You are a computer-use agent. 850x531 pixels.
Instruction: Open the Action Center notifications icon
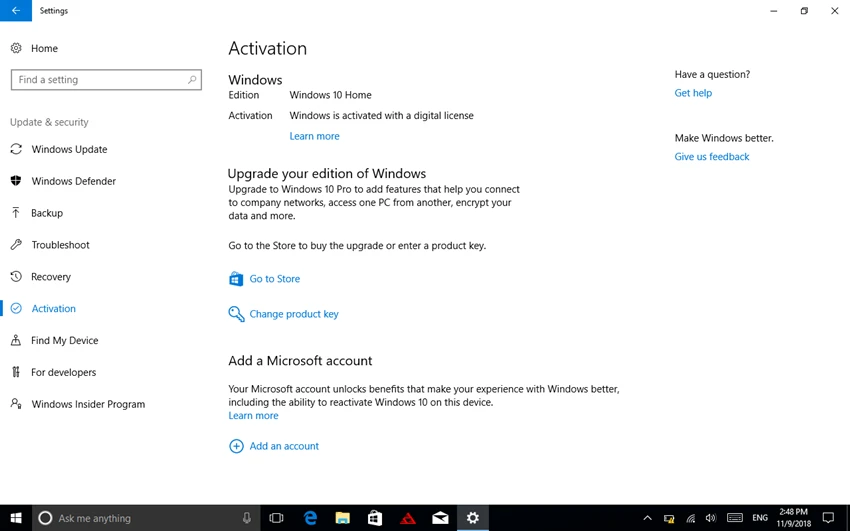tap(828, 518)
